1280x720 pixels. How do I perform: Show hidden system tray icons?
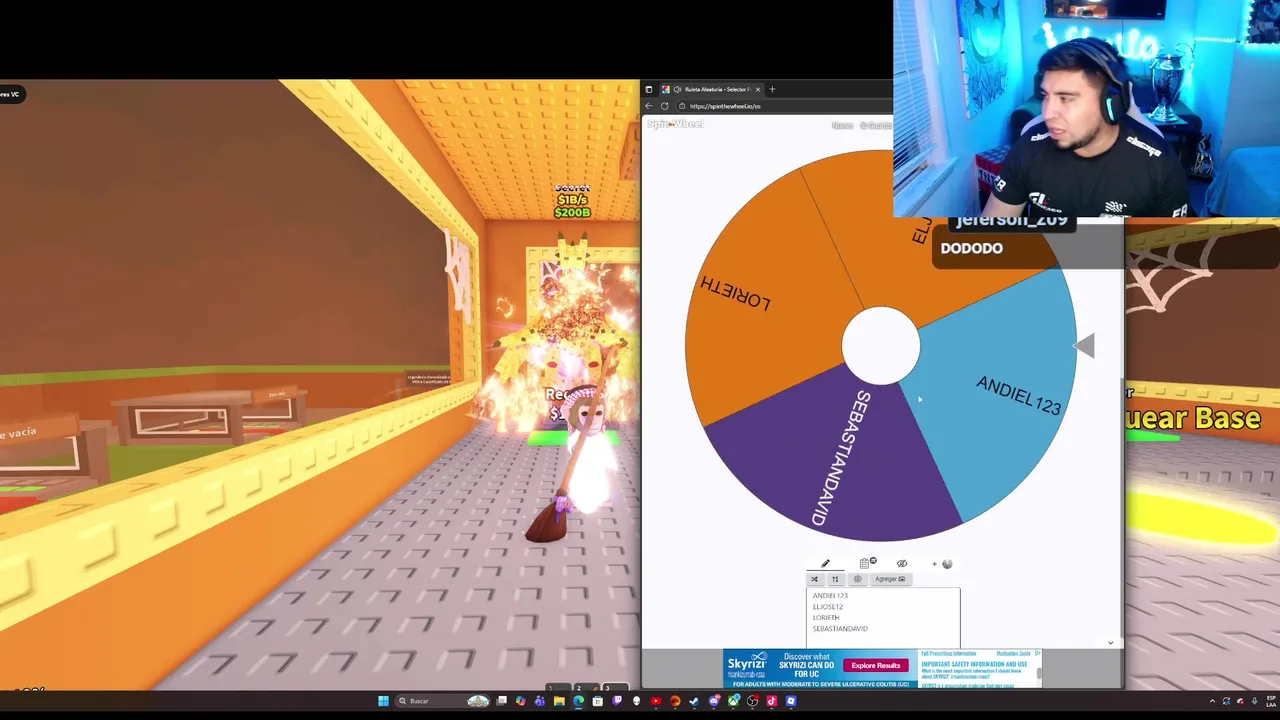click(1212, 701)
